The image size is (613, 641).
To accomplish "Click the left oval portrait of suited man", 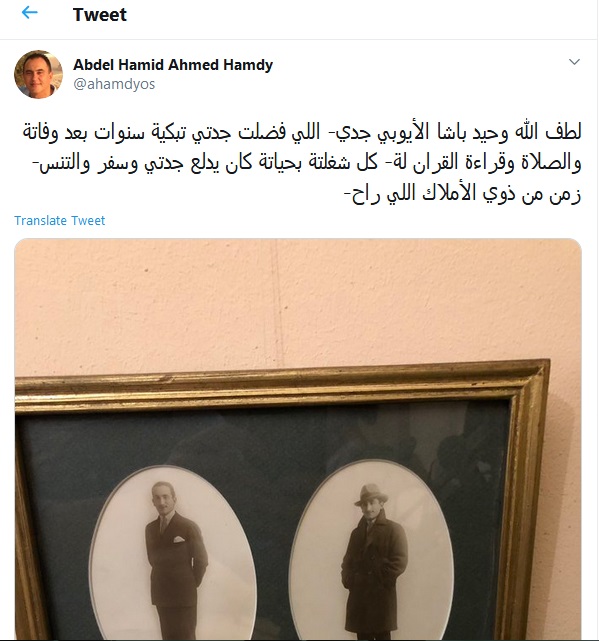I will click(173, 554).
